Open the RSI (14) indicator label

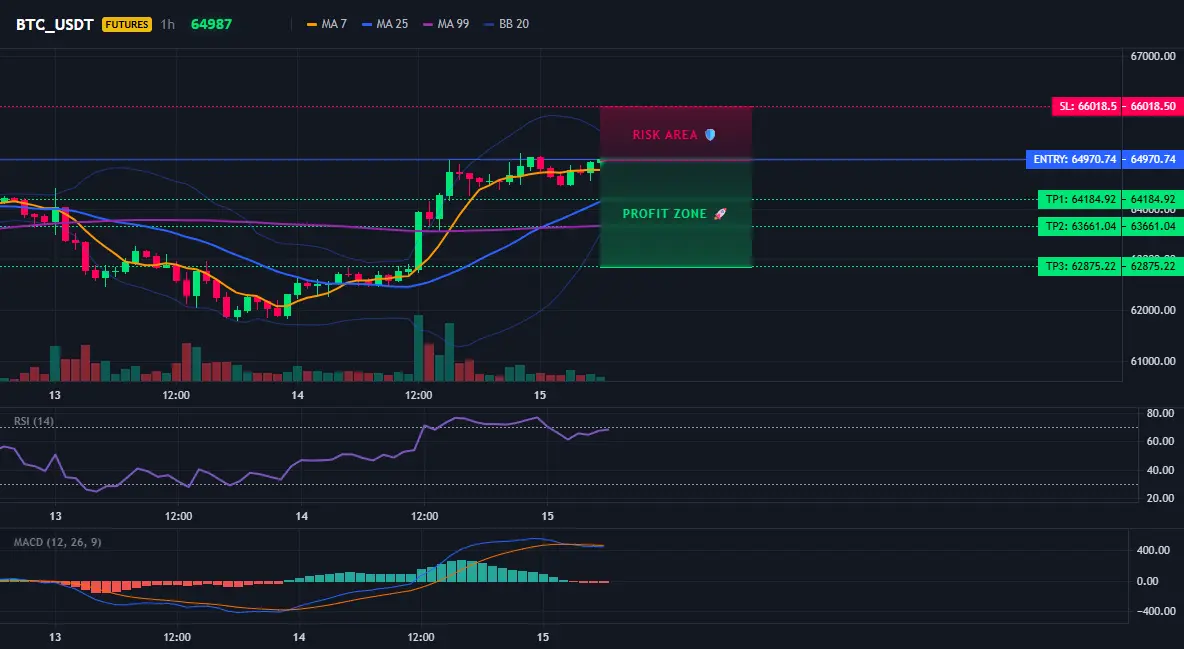click(x=34, y=421)
